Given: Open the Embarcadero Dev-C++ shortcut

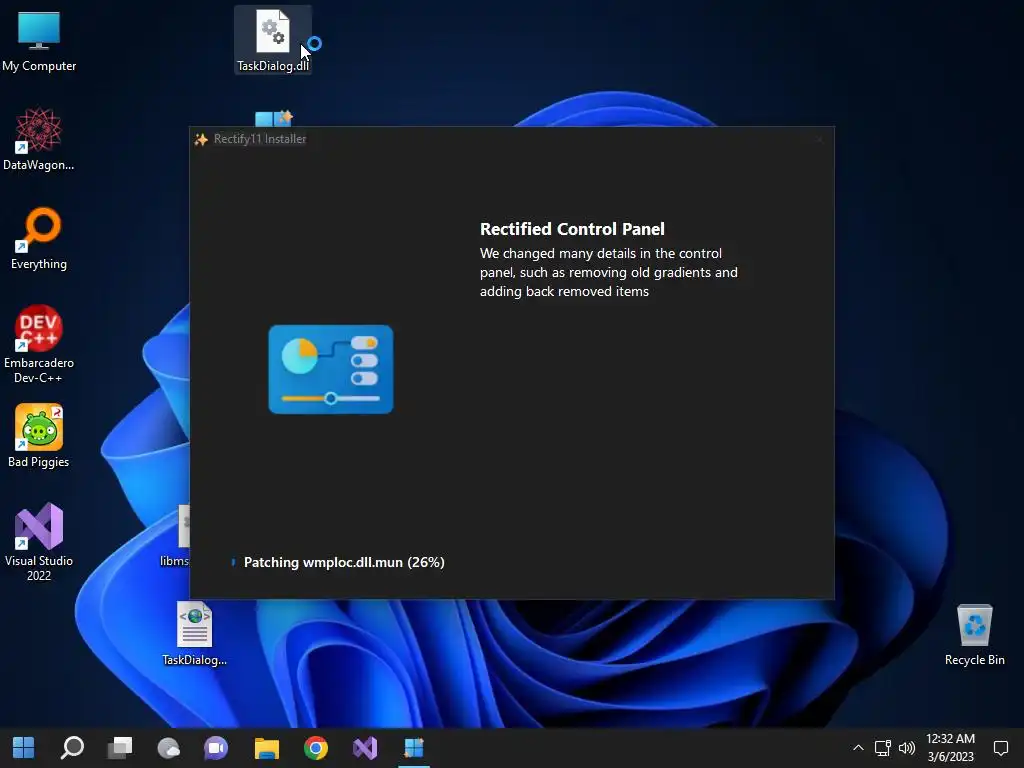Looking at the screenshot, I should pyautogui.click(x=39, y=344).
